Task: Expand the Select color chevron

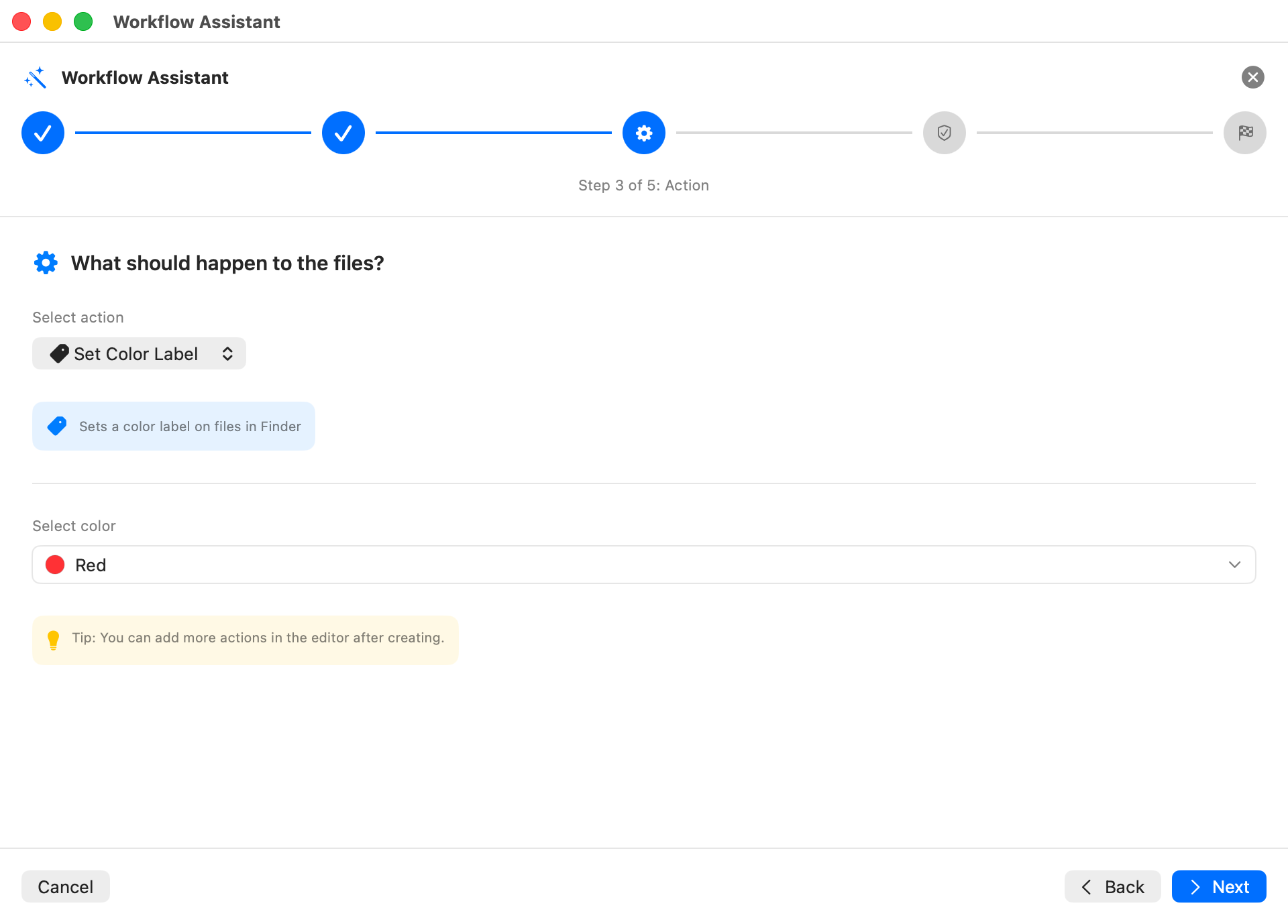Action: tap(1234, 565)
